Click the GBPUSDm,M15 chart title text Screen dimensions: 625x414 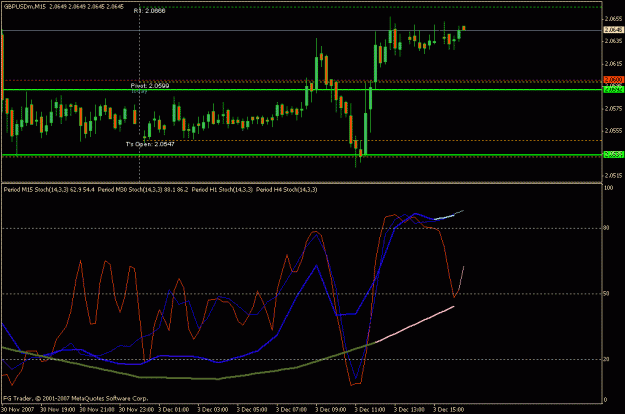click(x=25, y=6)
